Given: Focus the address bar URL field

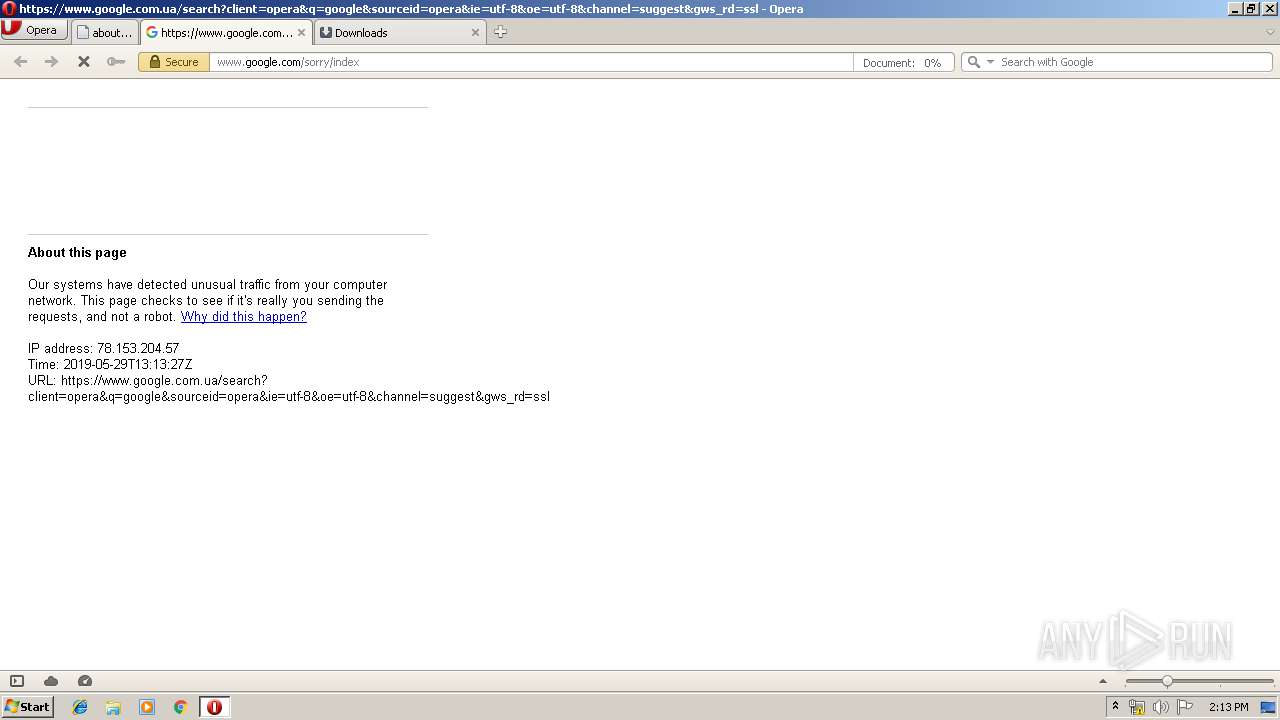Looking at the screenshot, I should pyautogui.click(x=530, y=62).
